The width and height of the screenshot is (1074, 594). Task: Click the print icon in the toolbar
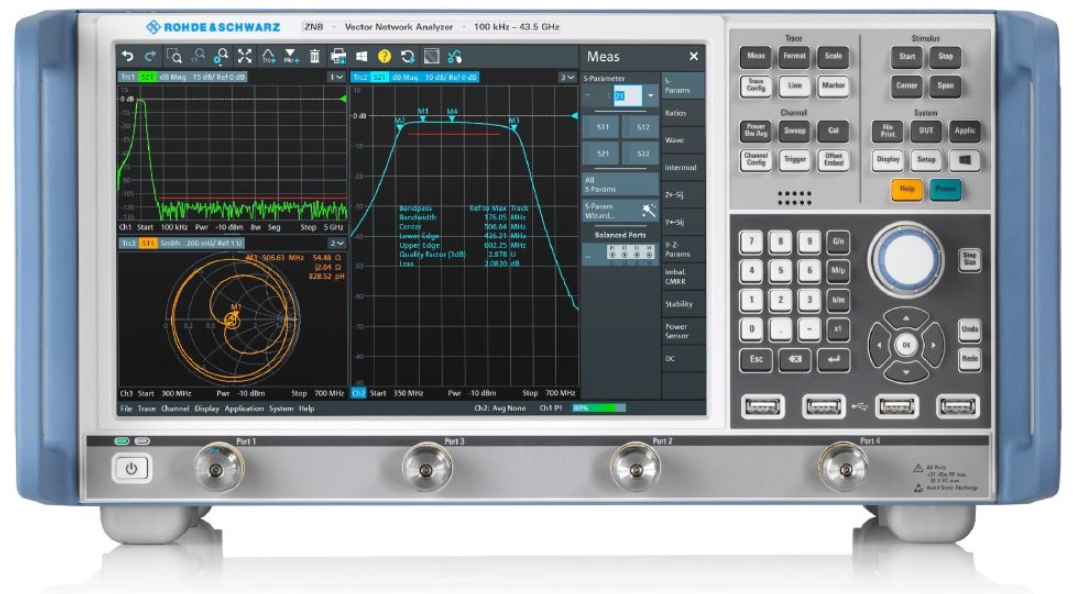pos(339,57)
